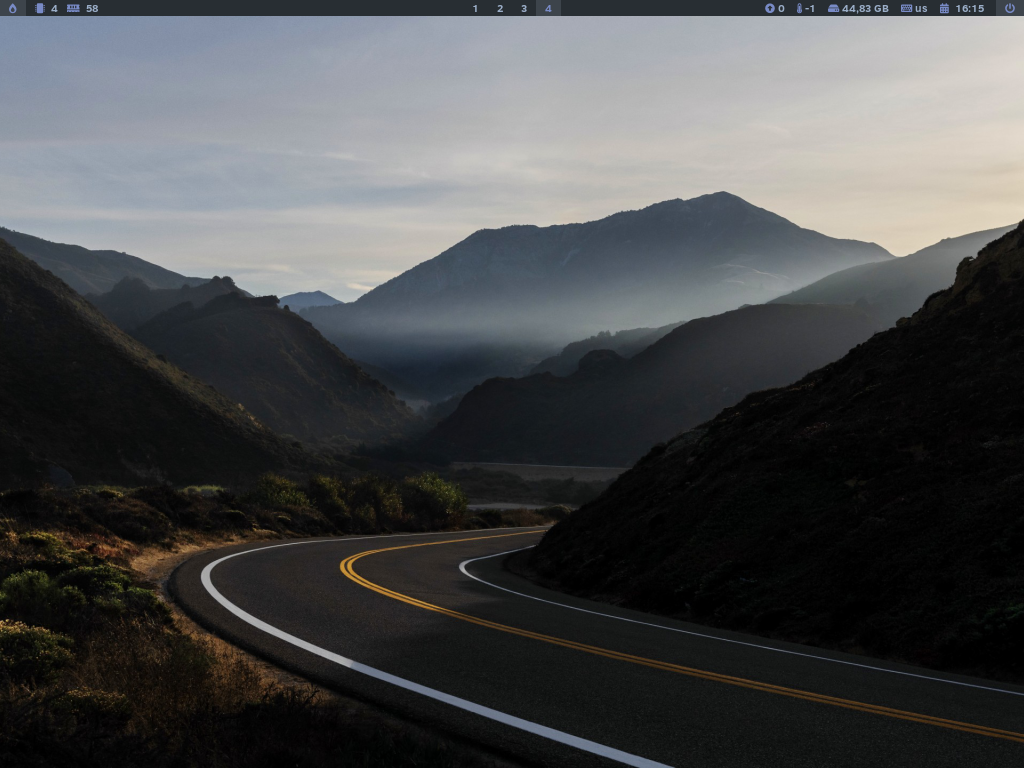Click the updates arrow icon

click(x=769, y=8)
